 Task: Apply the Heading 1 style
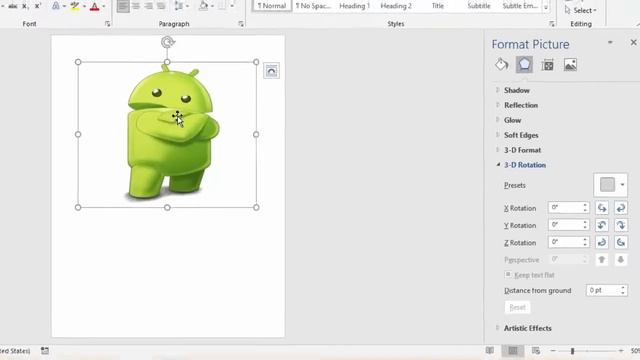354,6
